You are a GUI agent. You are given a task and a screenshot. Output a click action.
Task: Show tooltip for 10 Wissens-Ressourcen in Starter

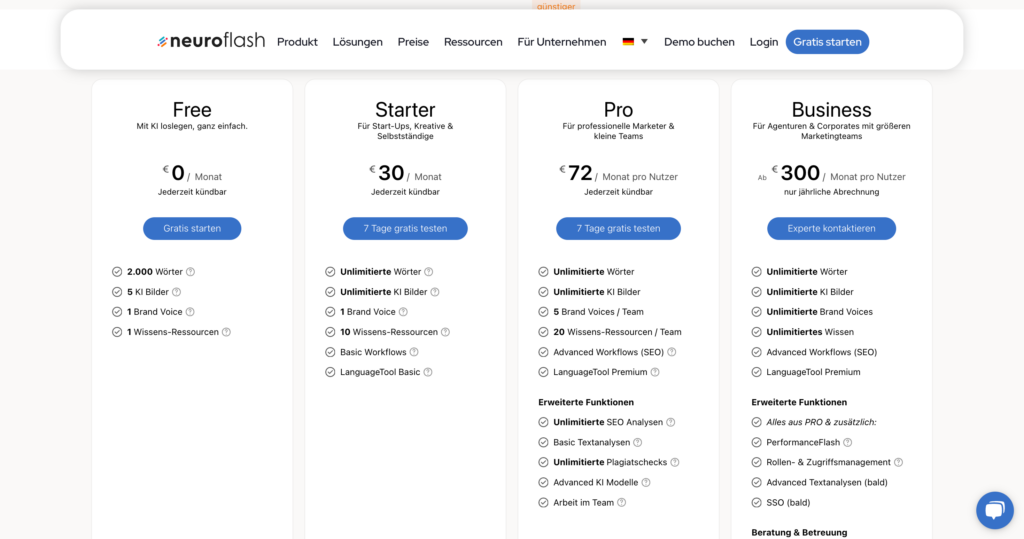click(445, 332)
